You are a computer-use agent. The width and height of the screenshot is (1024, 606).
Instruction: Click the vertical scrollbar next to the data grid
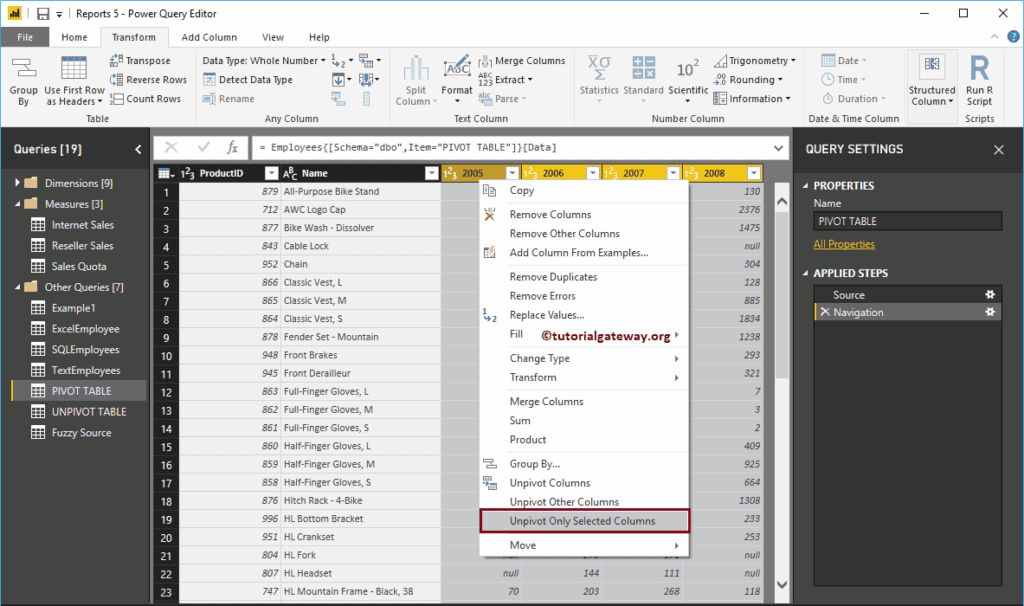coord(782,300)
